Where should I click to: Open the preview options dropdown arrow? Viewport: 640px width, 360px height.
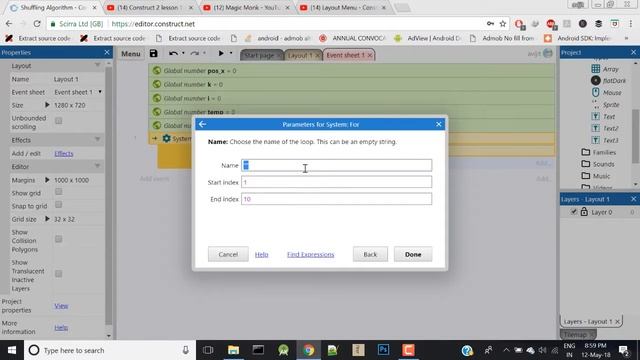tap(231, 53)
